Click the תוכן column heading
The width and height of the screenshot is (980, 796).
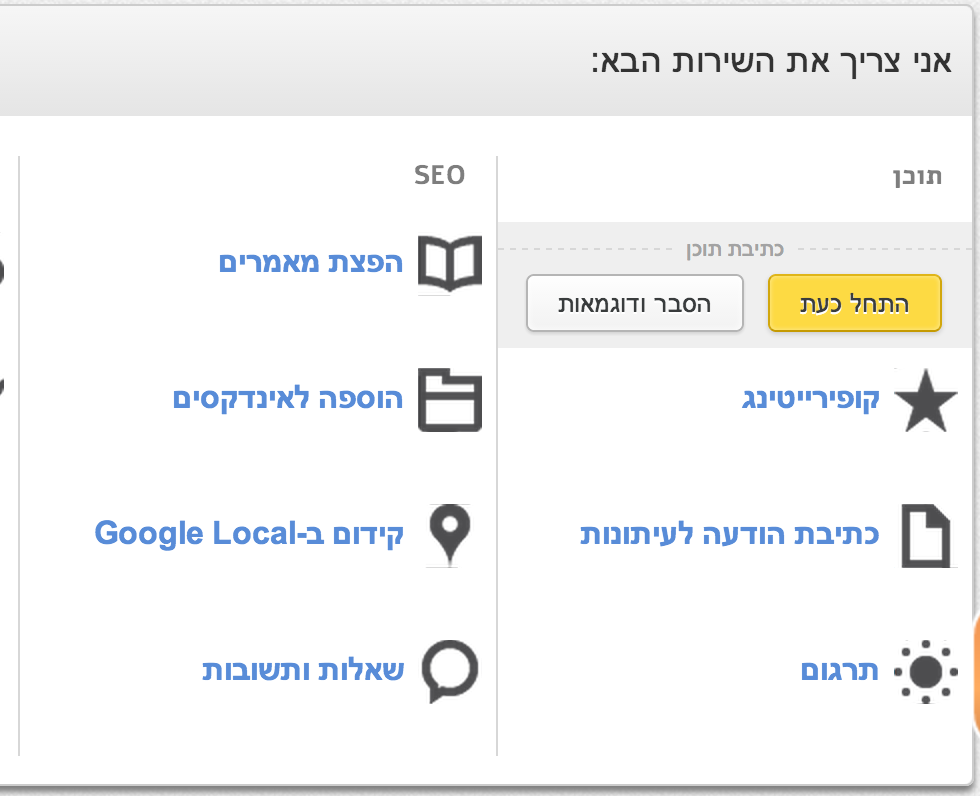[x=917, y=176]
